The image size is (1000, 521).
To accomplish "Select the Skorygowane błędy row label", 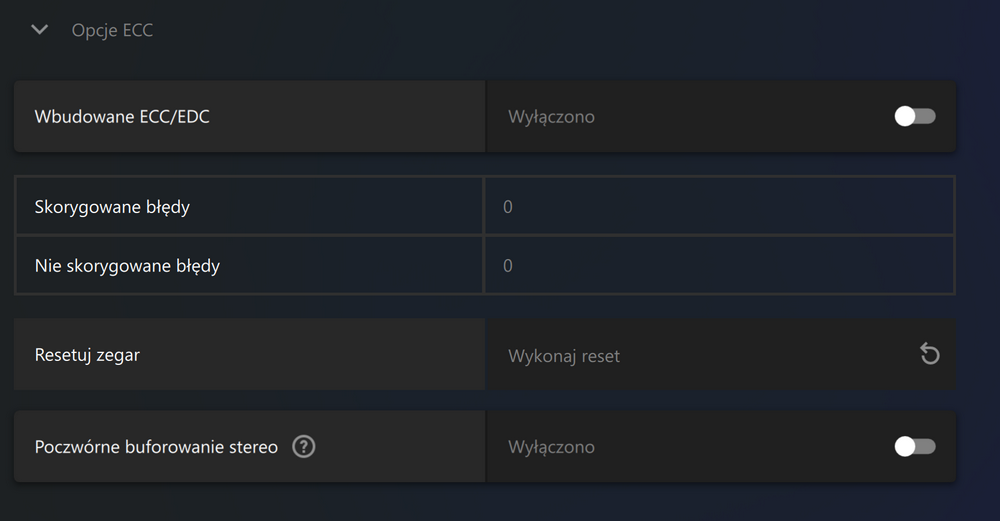I will (x=112, y=207).
